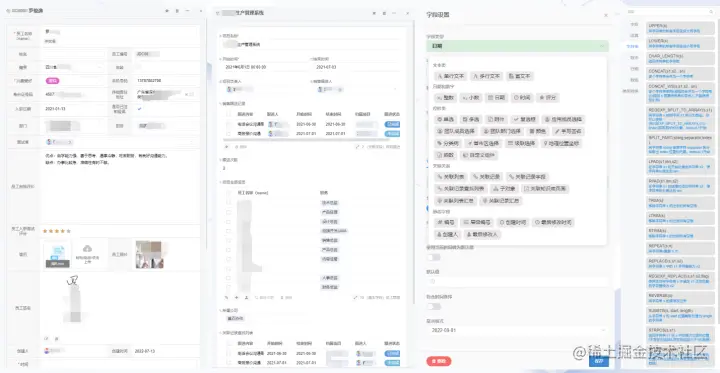Click the pin icon in employee window header

[x=167, y=11]
